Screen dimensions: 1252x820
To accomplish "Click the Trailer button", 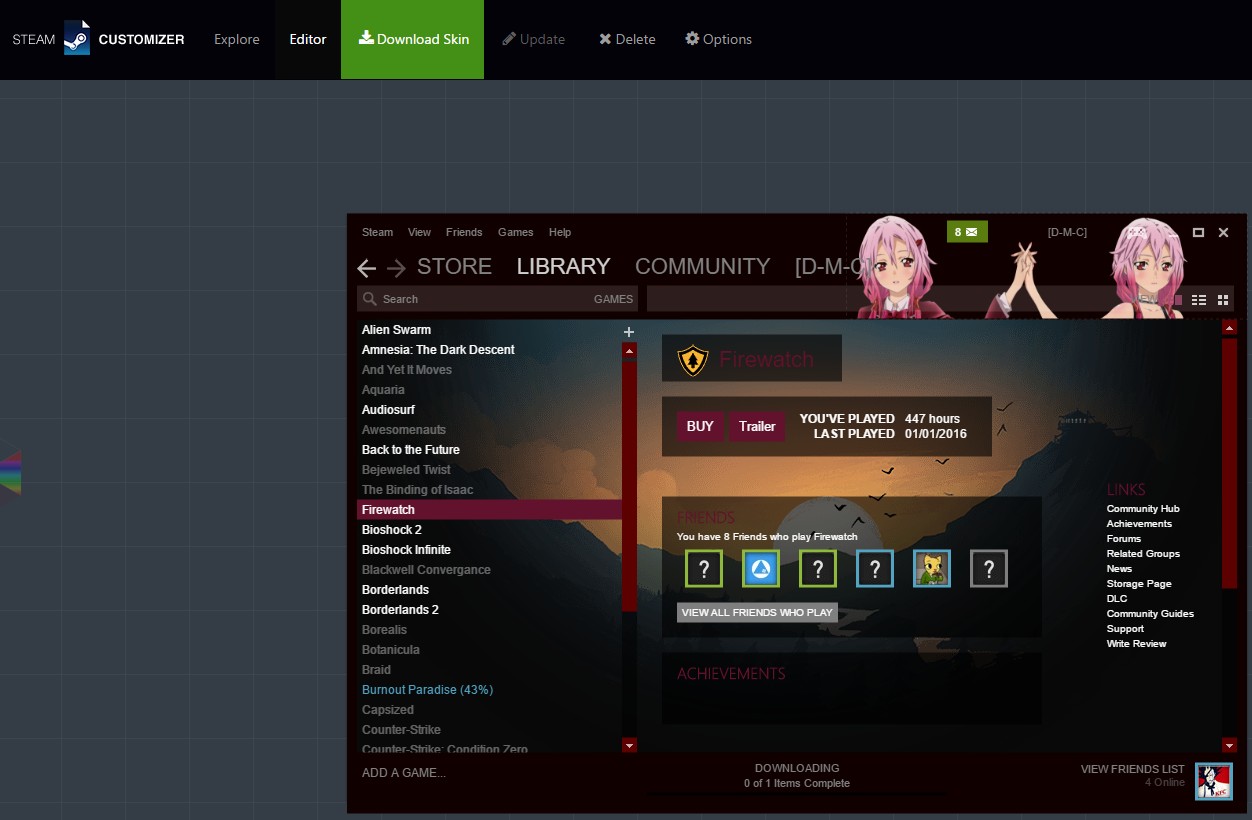I will click(x=757, y=426).
